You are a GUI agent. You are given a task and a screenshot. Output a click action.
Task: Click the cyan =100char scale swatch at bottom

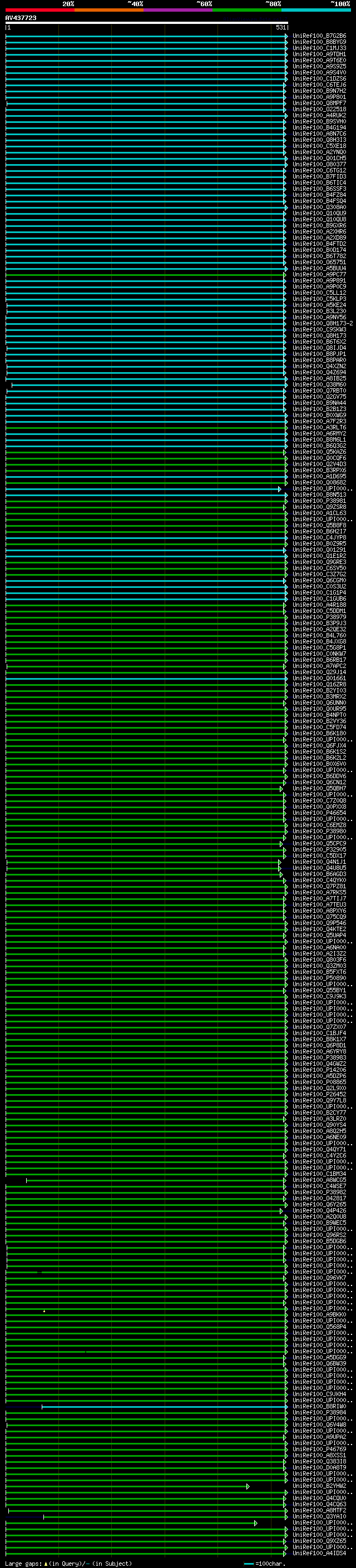coord(248,1564)
